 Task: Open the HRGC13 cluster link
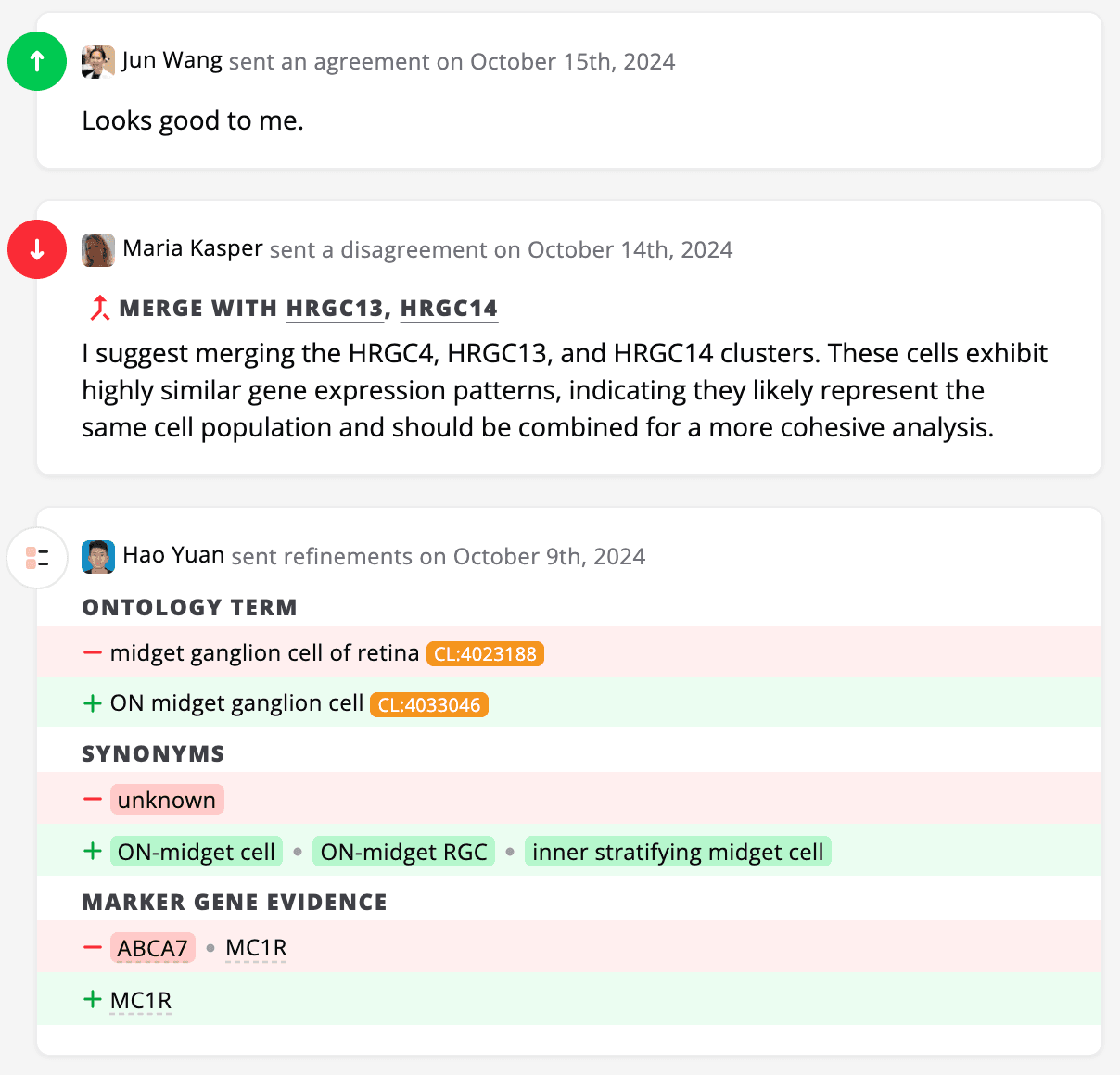335,309
